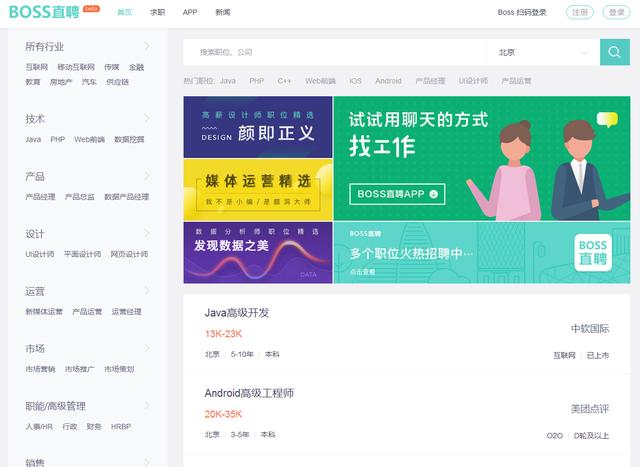Screen dimensions: 640x467
Task: Select hot job PHP under search bar
Action: click(x=257, y=81)
